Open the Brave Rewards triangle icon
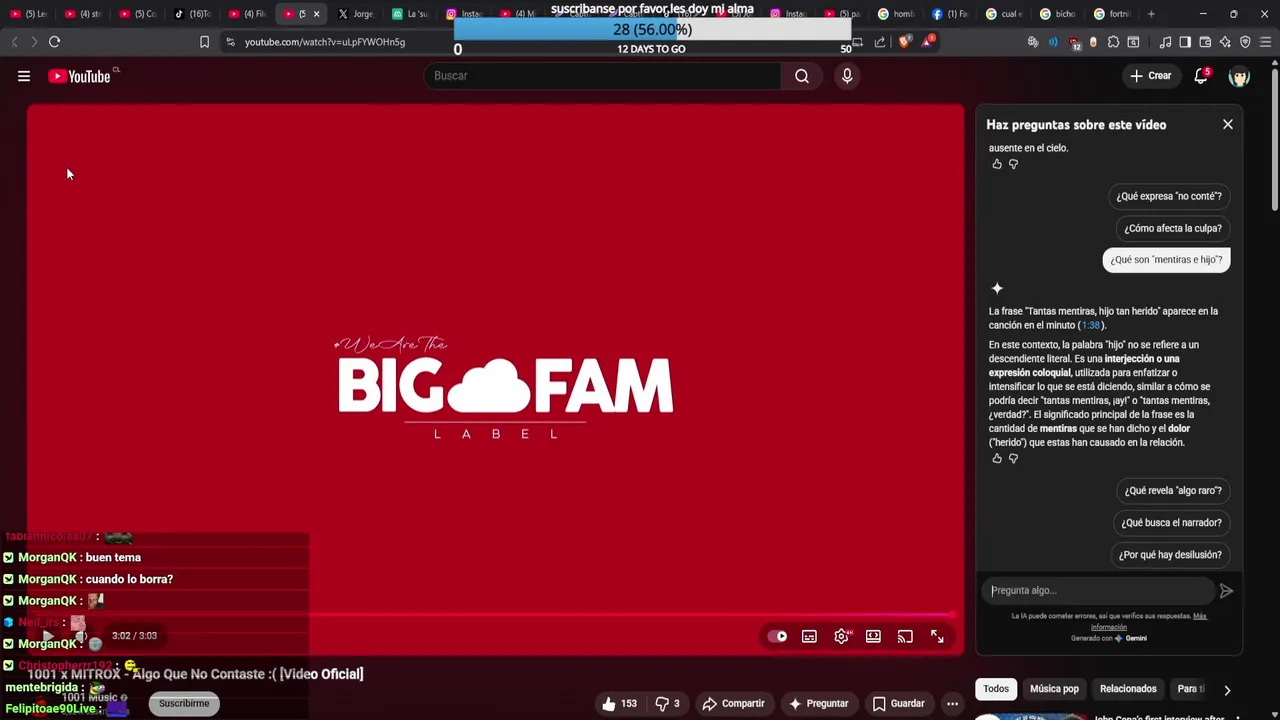Screen dimensions: 1280x720 [x=928, y=42]
